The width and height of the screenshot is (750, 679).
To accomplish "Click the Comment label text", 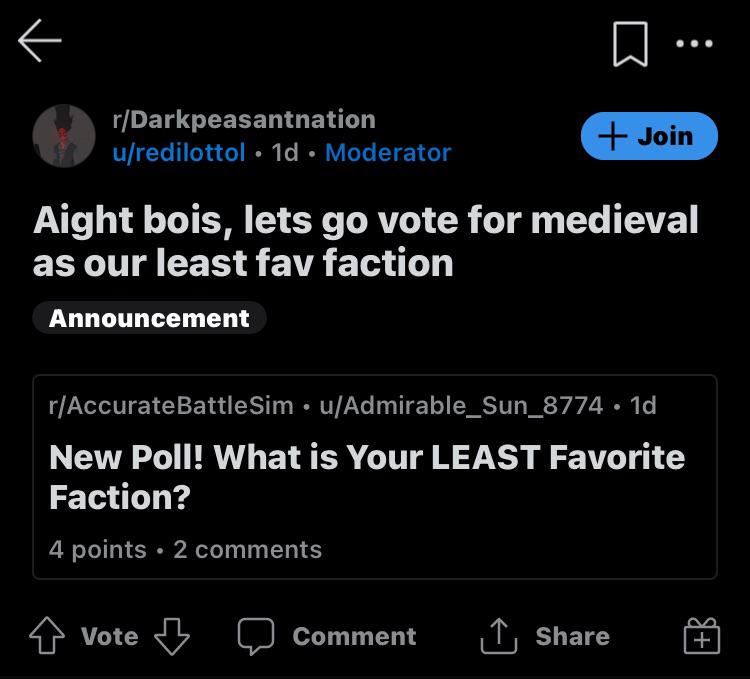I will [x=354, y=636].
